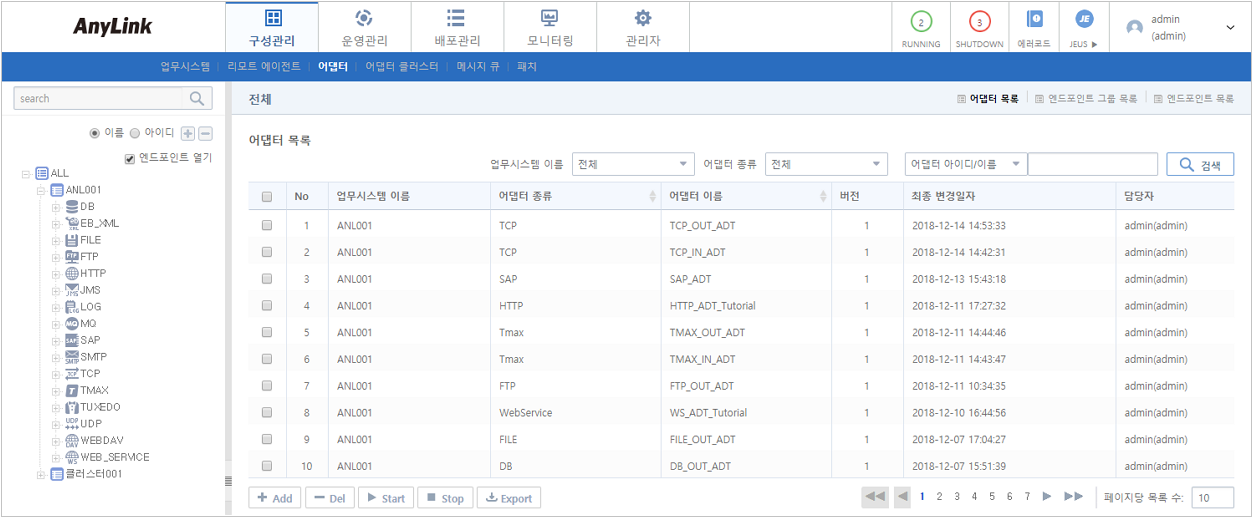Click the search magnifier icon in sidebar
The image size is (1254, 521).
197,98
